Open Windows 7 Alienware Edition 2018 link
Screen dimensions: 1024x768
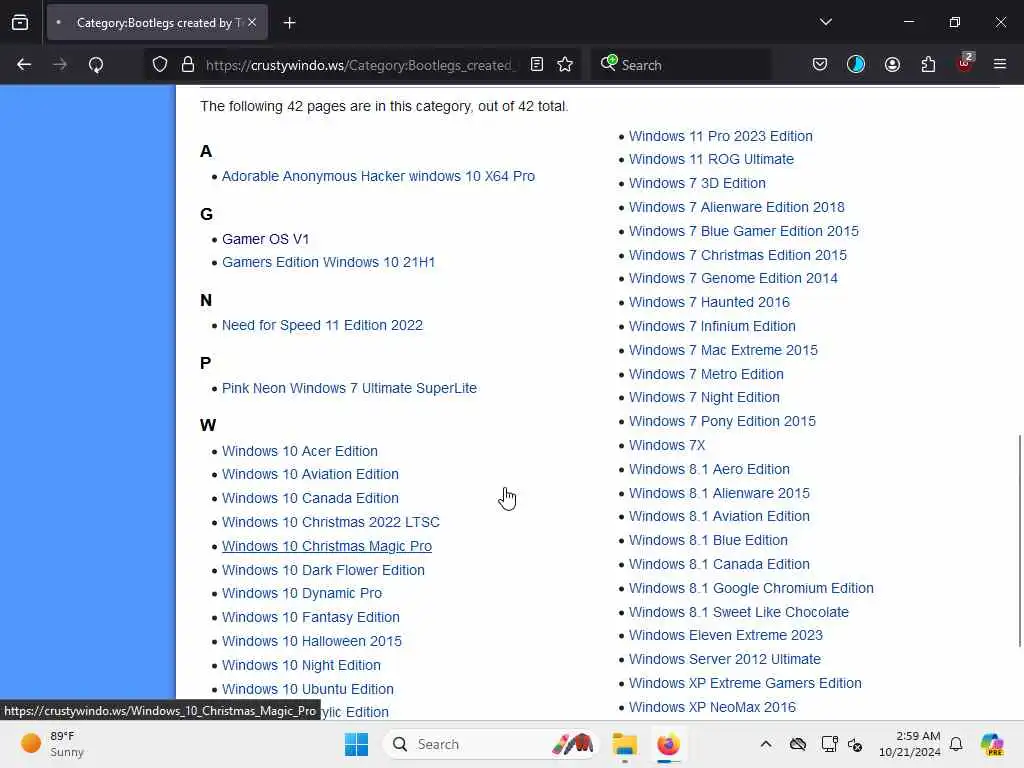pos(737,208)
